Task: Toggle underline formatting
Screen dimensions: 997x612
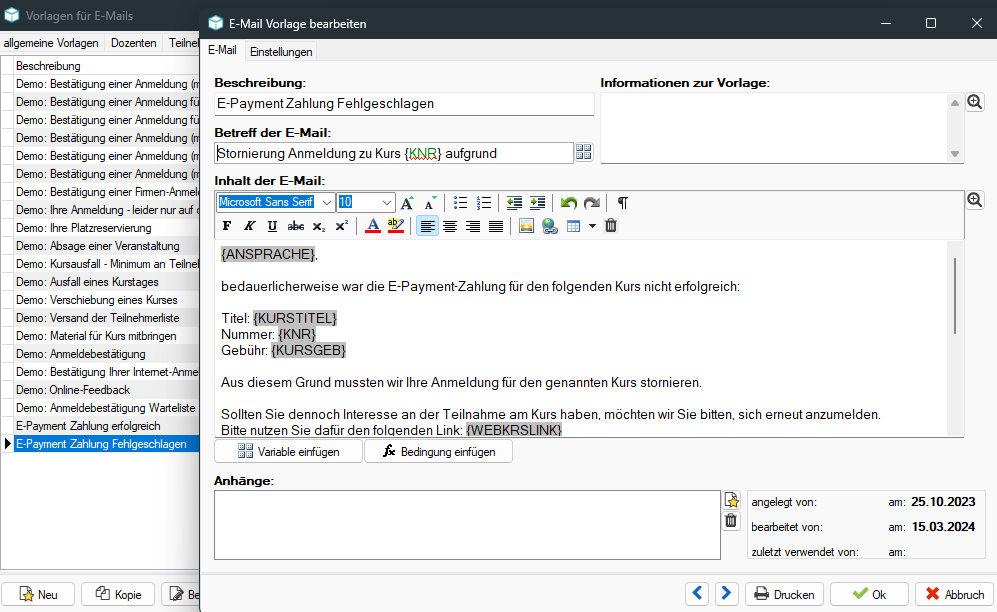Action: point(273,226)
